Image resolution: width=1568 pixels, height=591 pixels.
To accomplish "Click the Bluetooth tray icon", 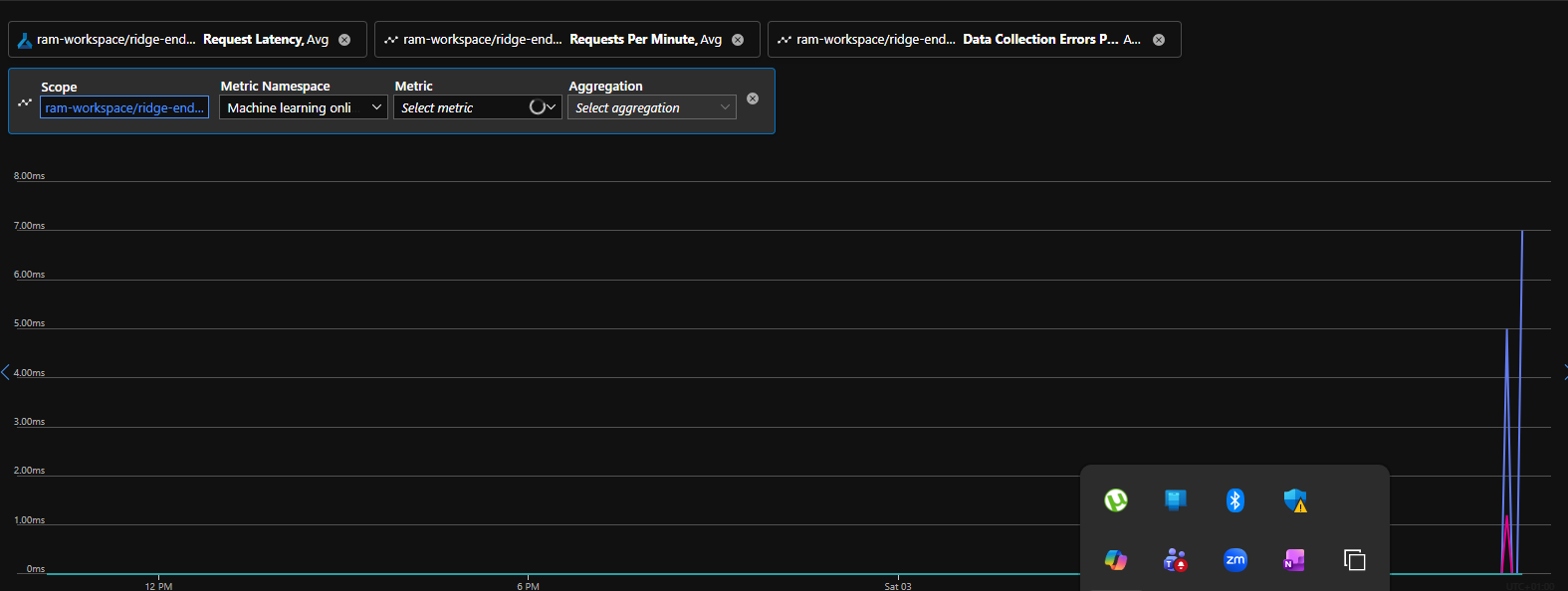I will click(x=1234, y=500).
